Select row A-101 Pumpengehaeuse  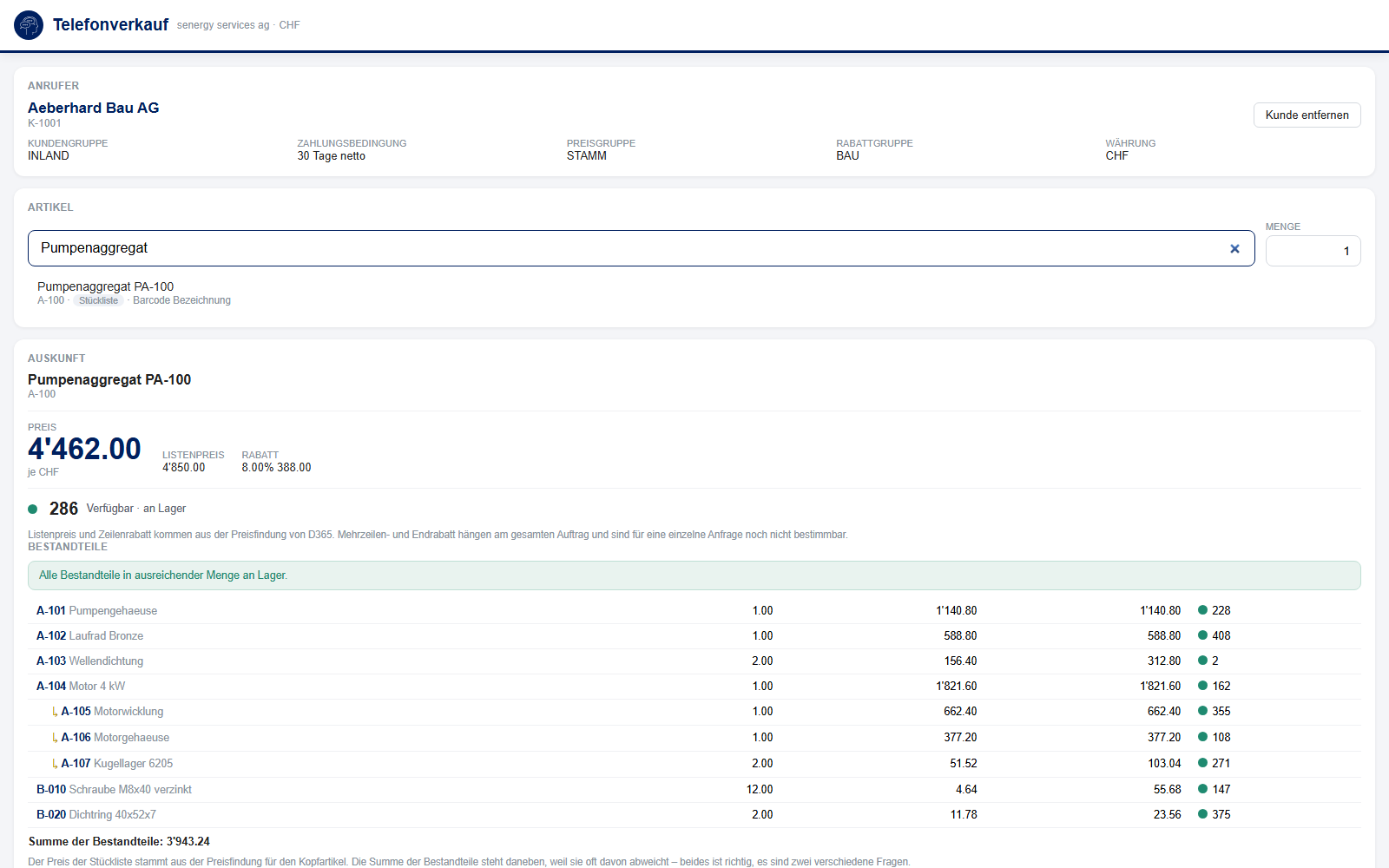pyautogui.click(x=694, y=610)
